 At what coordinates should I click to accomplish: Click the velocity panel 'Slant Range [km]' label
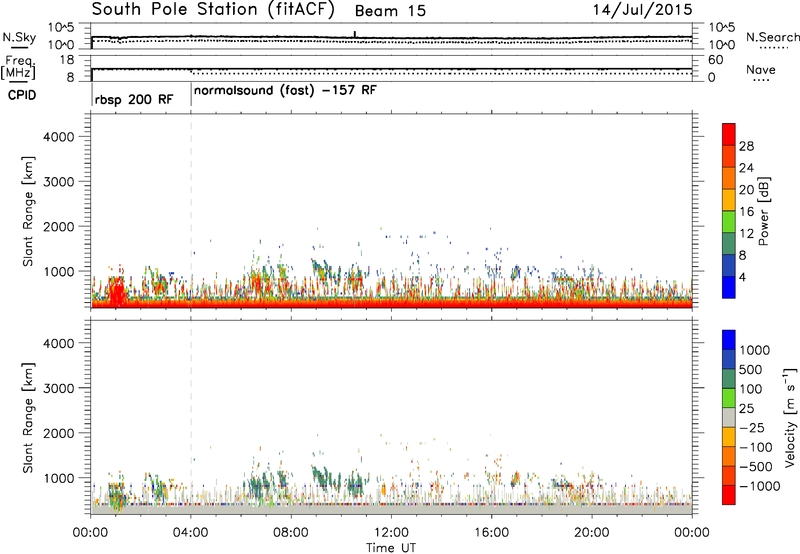28,418
